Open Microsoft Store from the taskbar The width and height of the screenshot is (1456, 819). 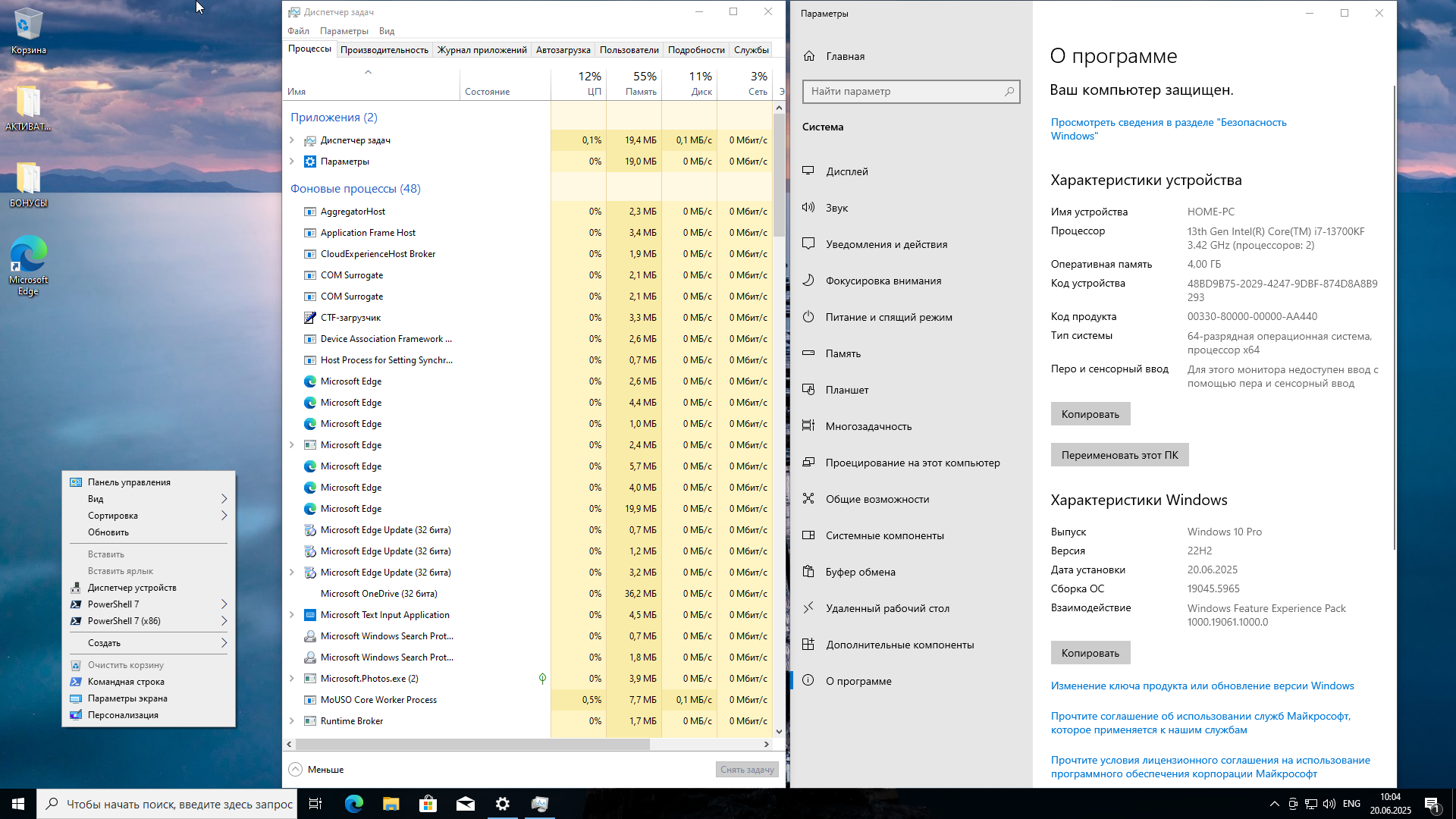coord(428,804)
